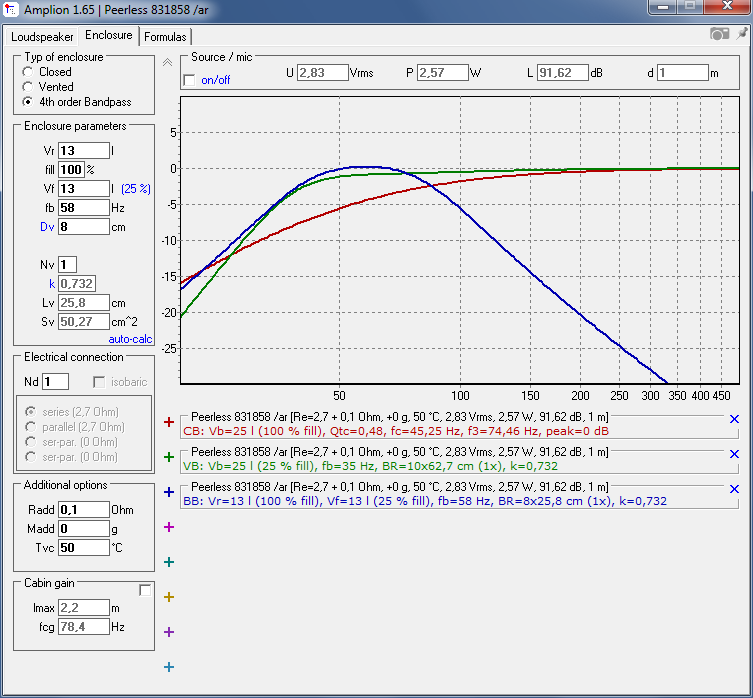Click the magenta plus curve slot icon
The image size is (753, 698).
point(169,527)
